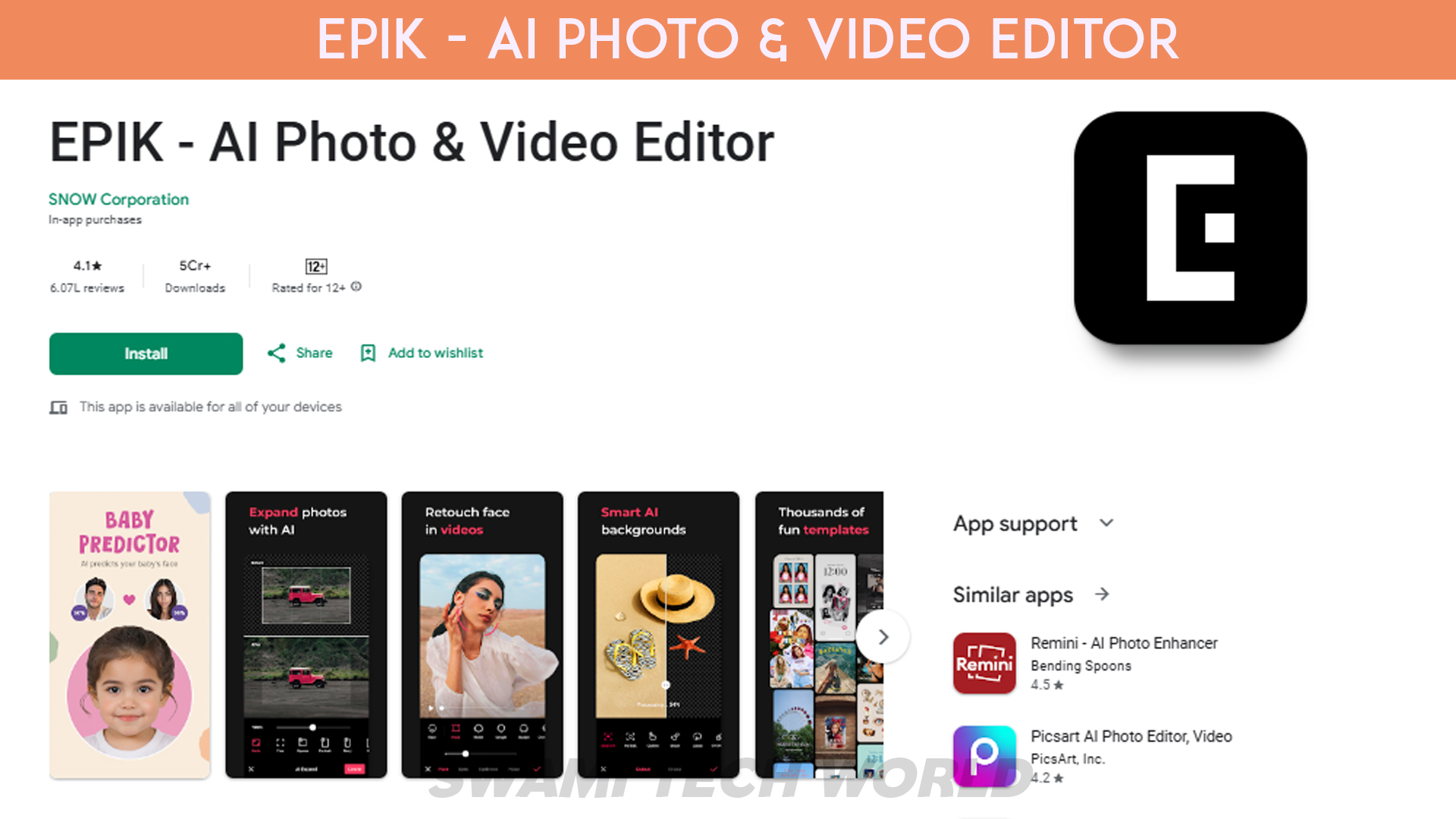Click Install to download EPIK app
1456x819 pixels.
coord(145,354)
